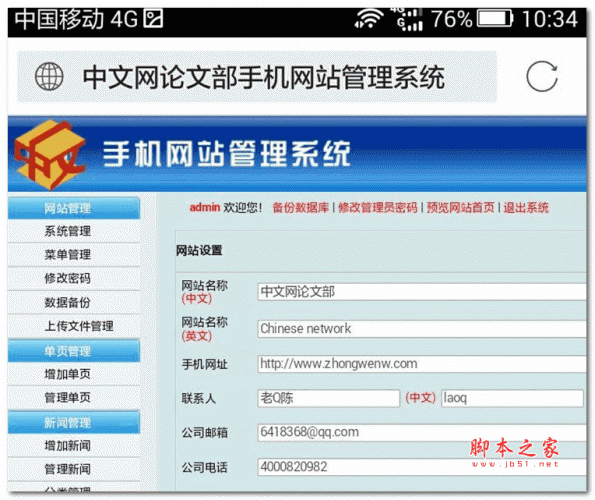Open the 预览网站首页 link

(461, 208)
